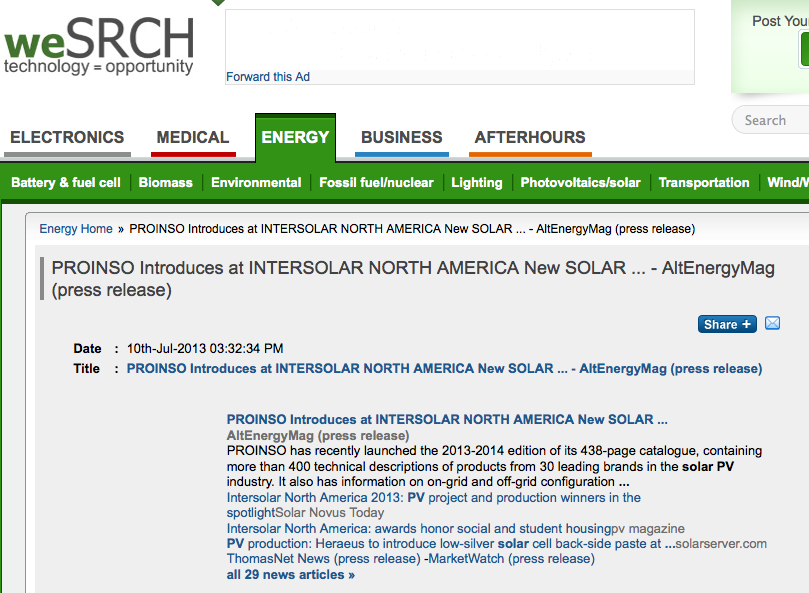
Task: Go to Lighting section
Action: coord(477,183)
